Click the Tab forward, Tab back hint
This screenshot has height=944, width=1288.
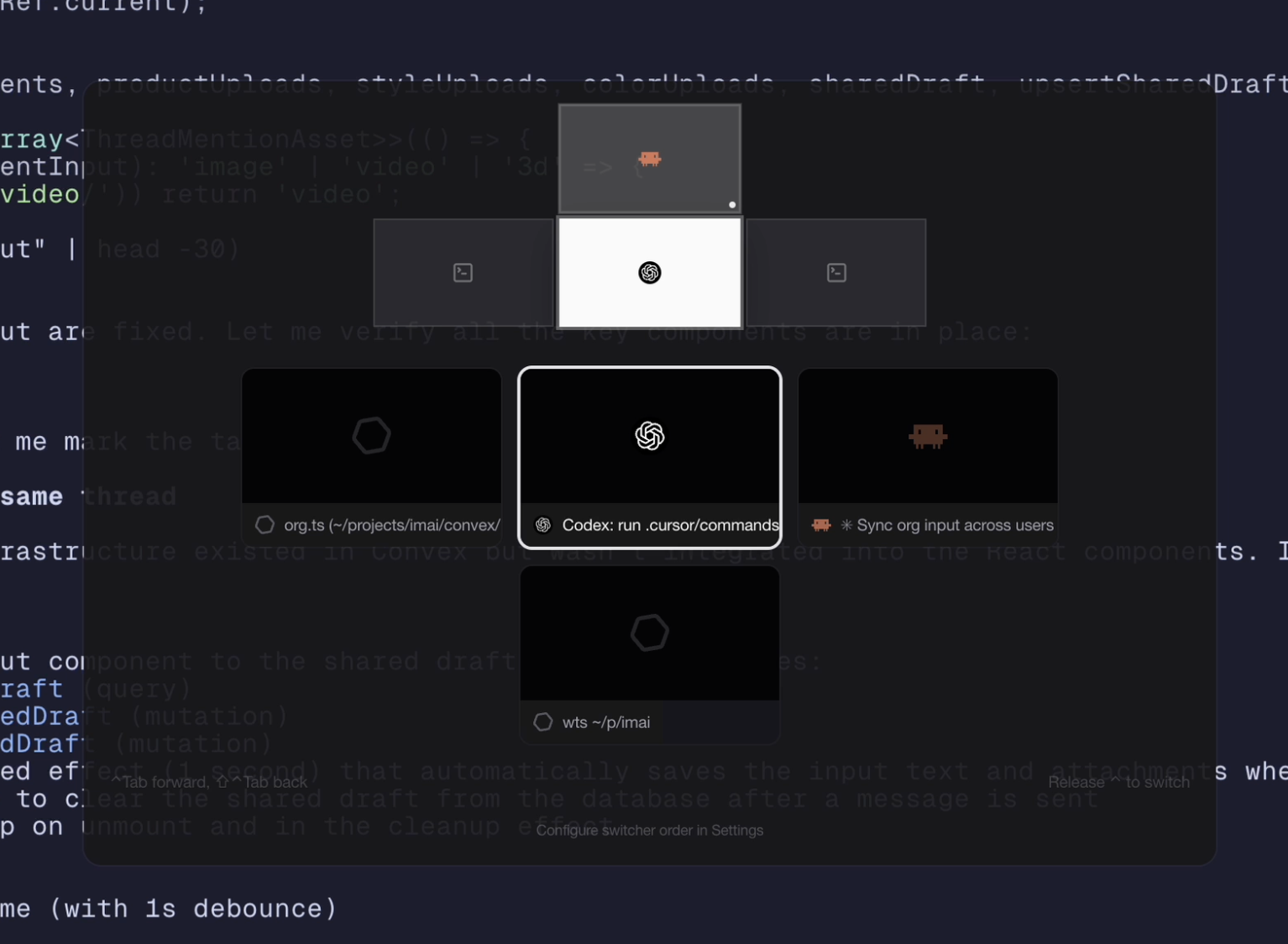(x=209, y=782)
